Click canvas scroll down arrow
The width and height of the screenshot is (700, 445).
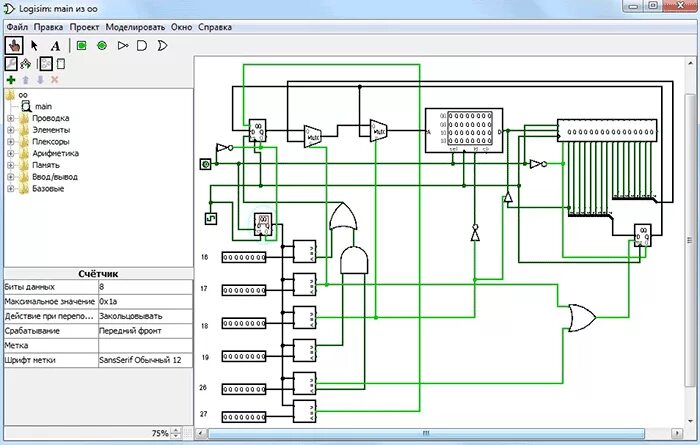[x=690, y=421]
